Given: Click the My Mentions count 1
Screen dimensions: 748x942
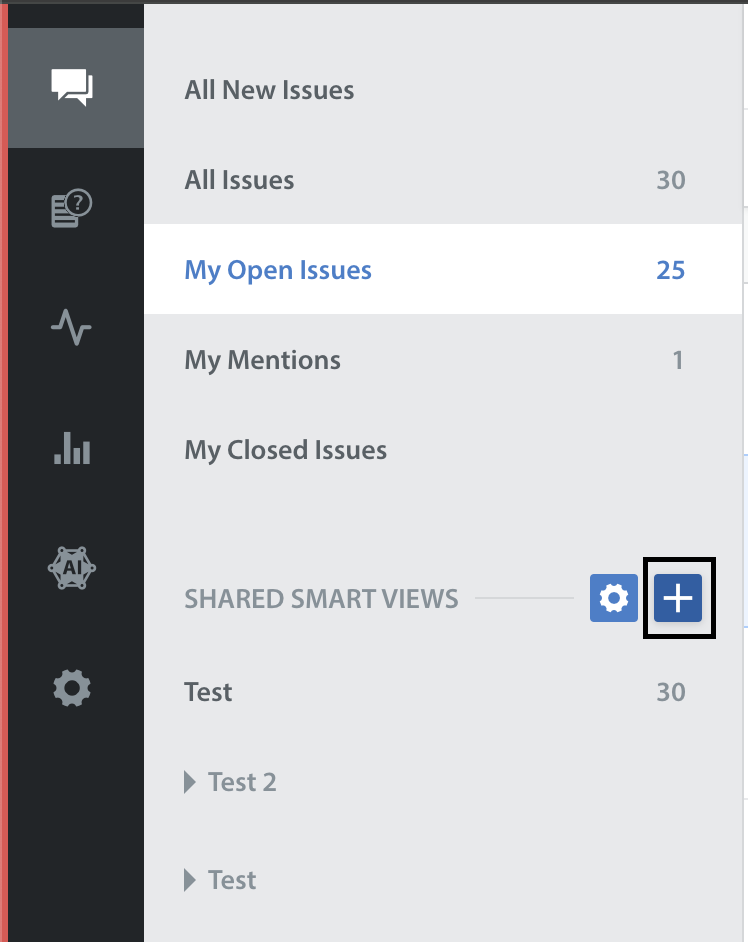Looking at the screenshot, I should click(x=677, y=360).
